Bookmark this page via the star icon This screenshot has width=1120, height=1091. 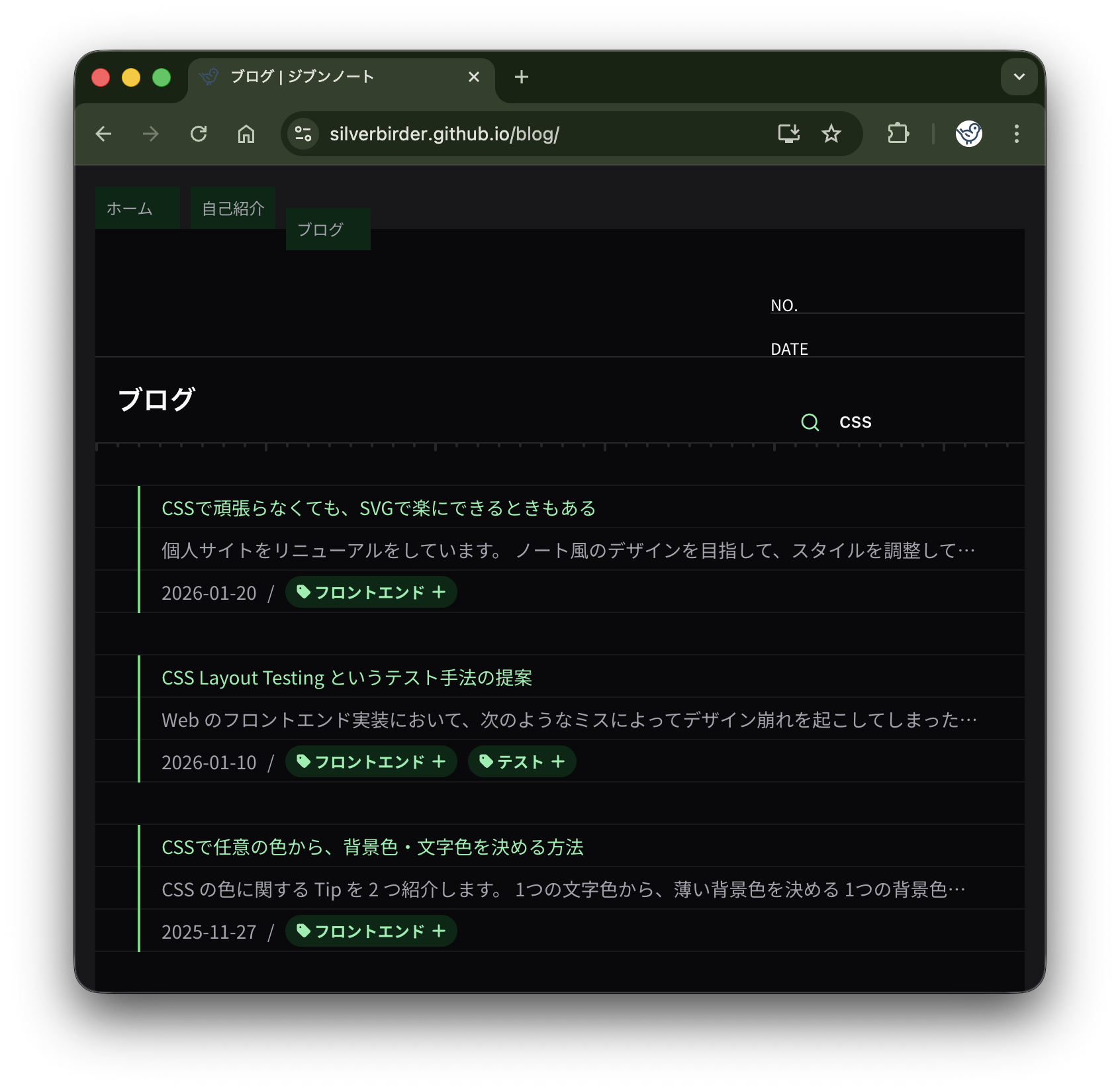point(831,134)
